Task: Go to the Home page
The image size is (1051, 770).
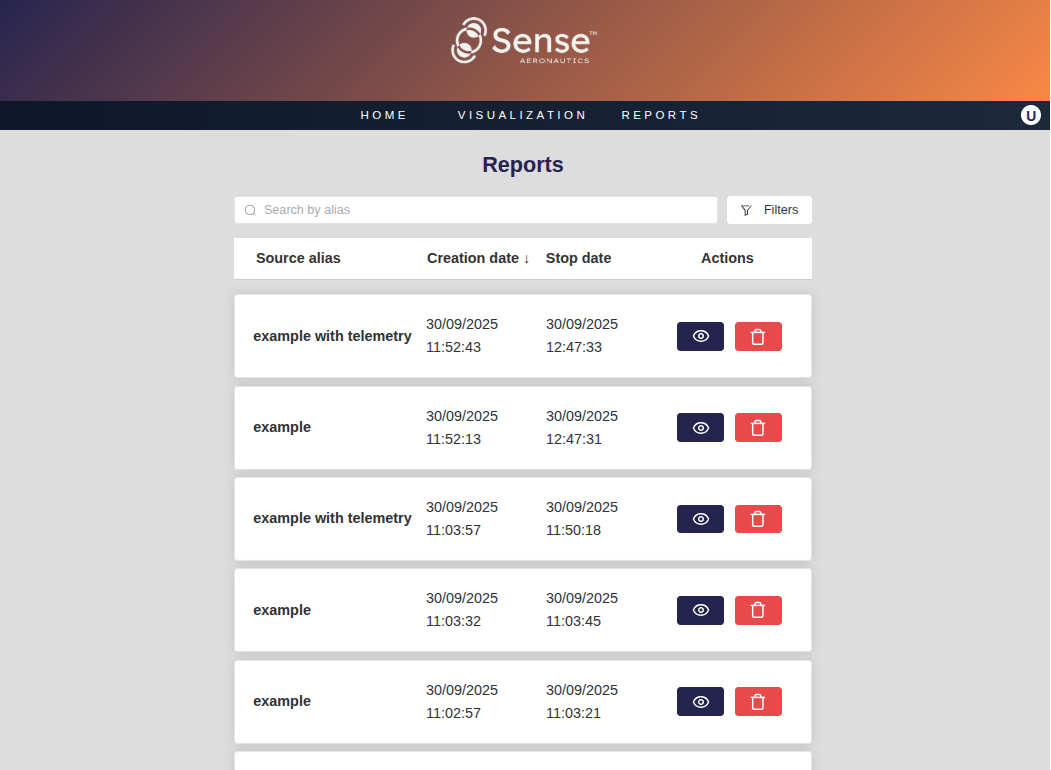Action: click(384, 115)
